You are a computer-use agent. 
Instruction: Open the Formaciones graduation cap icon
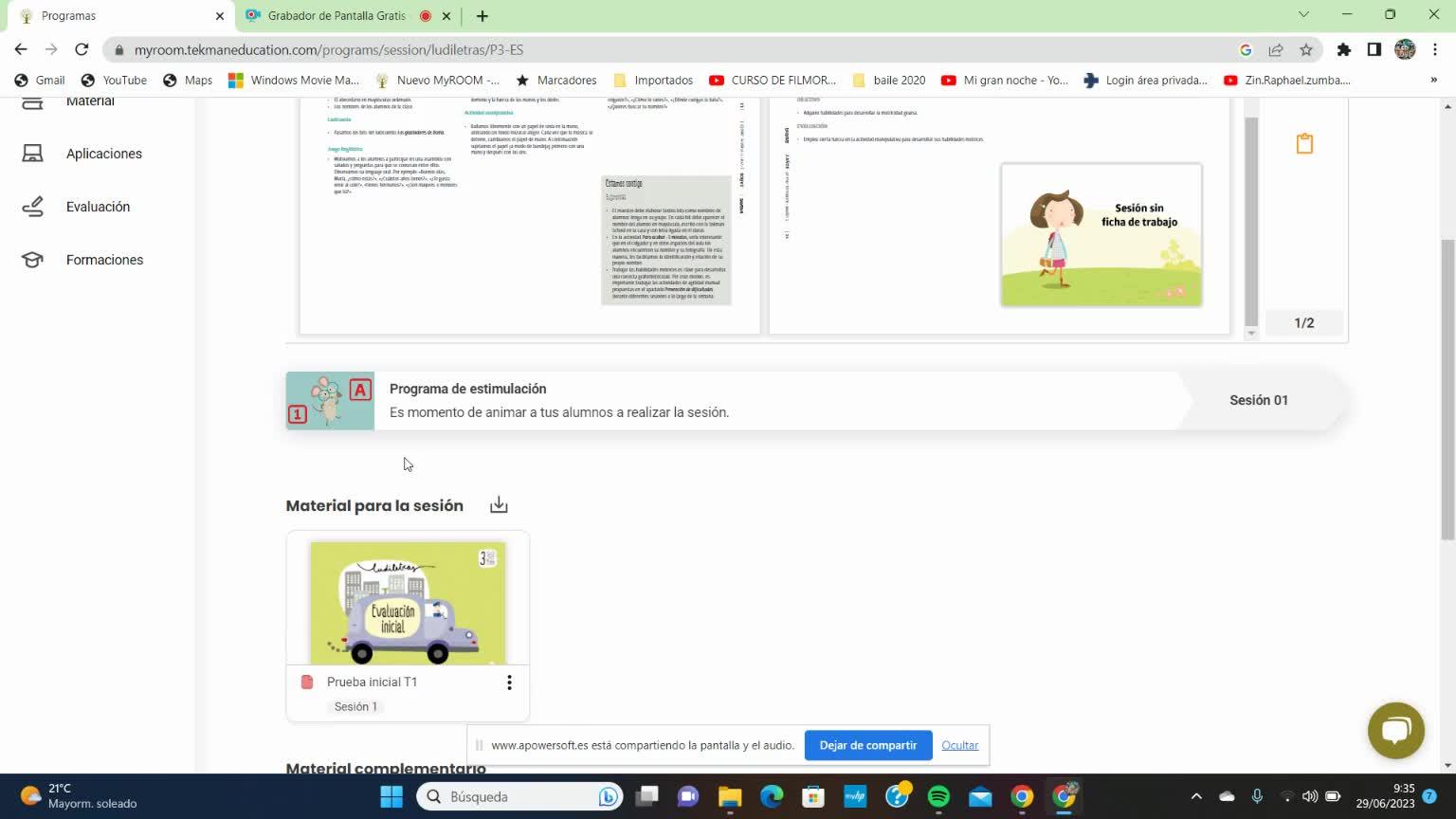(x=32, y=260)
